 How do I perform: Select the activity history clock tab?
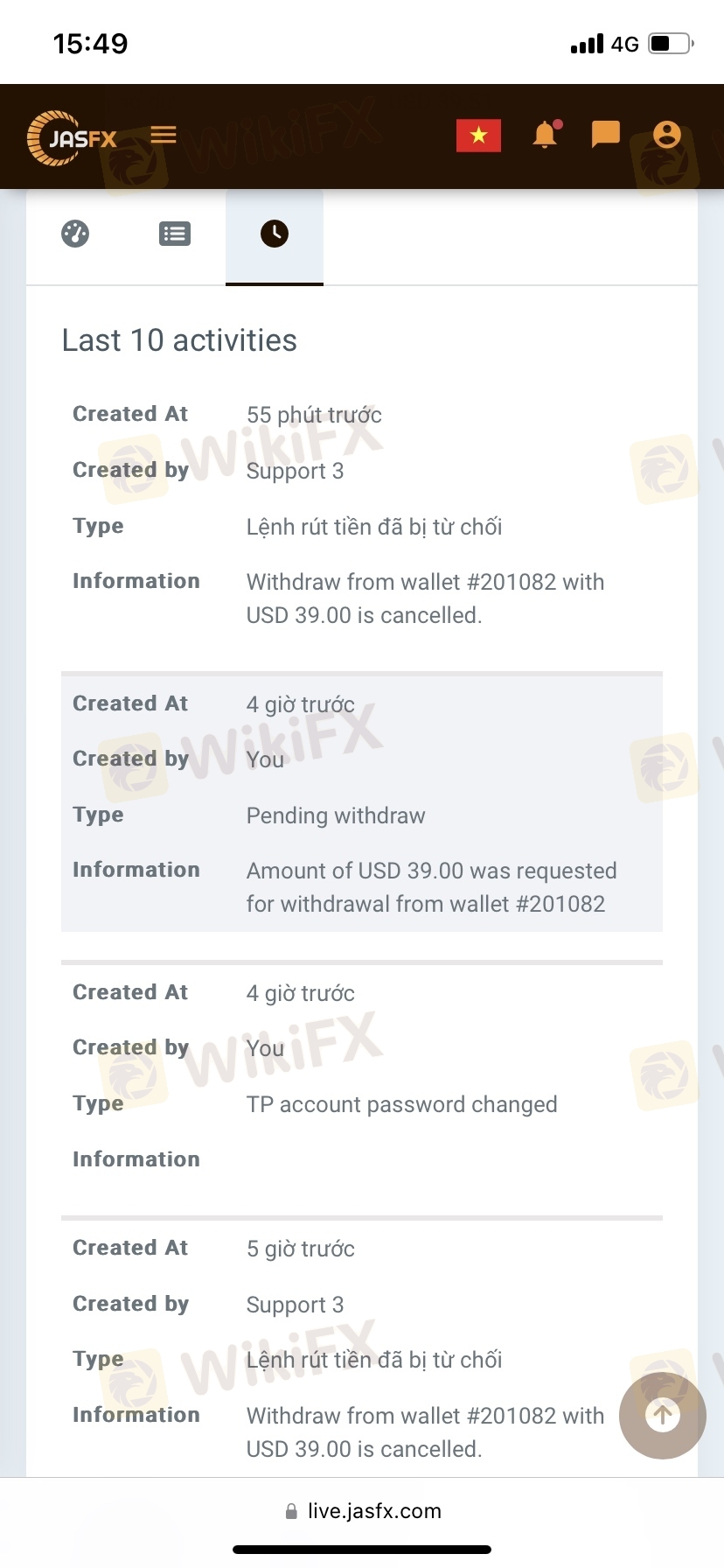tap(275, 234)
